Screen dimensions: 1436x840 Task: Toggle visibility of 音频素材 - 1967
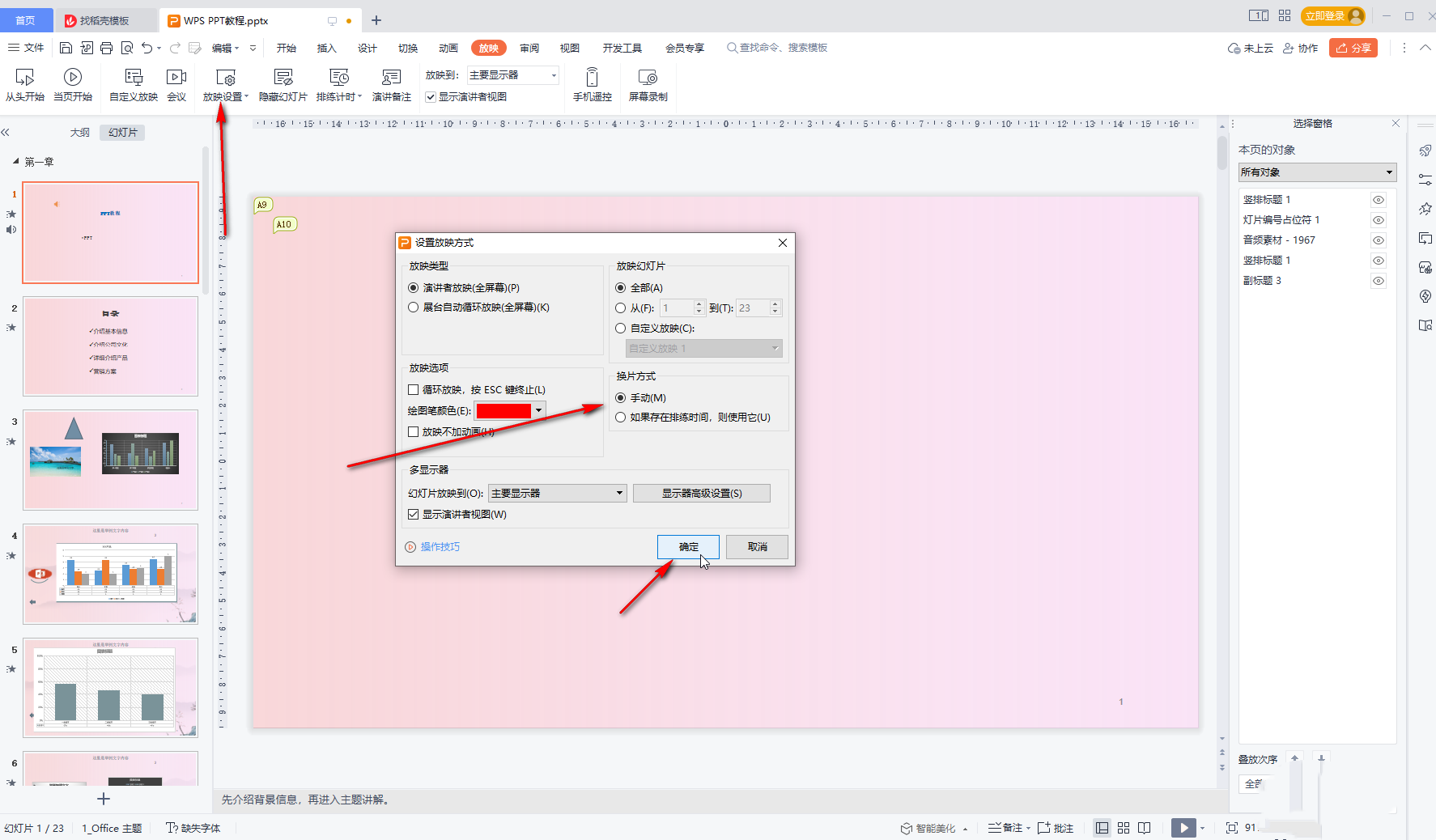1379,240
